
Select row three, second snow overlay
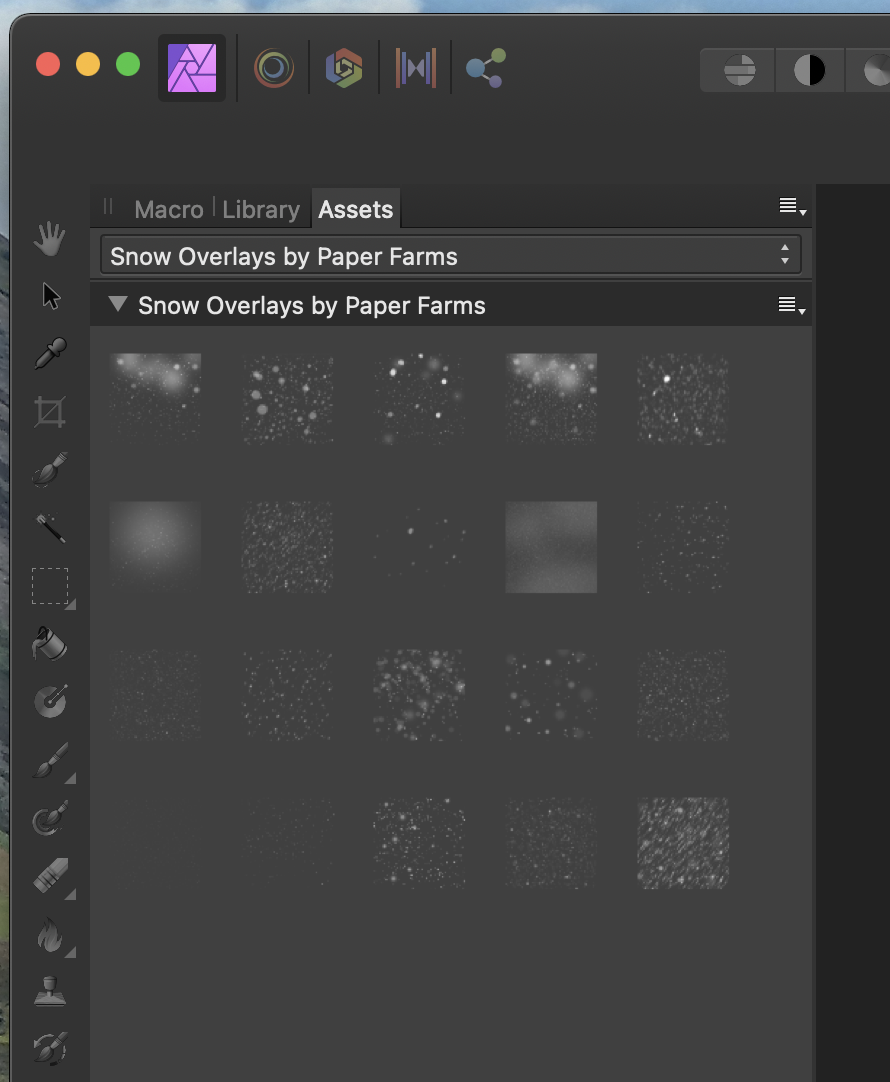coord(287,695)
